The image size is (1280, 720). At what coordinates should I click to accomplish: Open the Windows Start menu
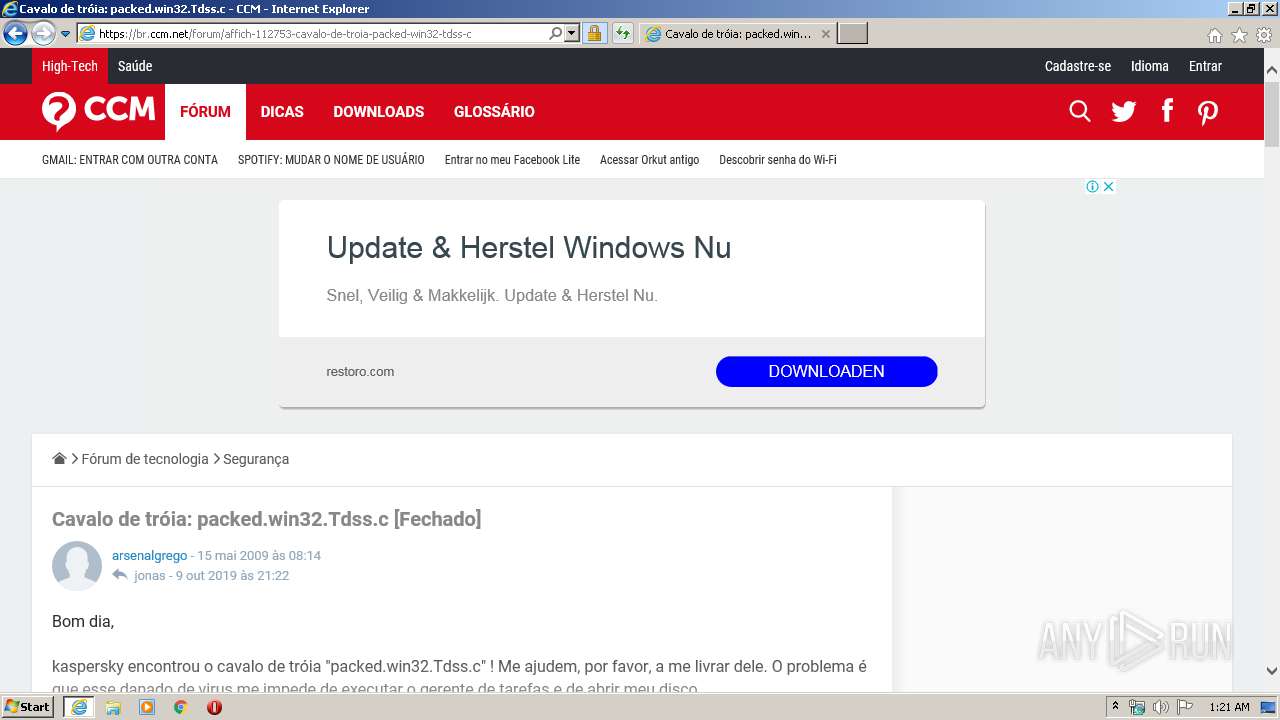click(x=28, y=707)
